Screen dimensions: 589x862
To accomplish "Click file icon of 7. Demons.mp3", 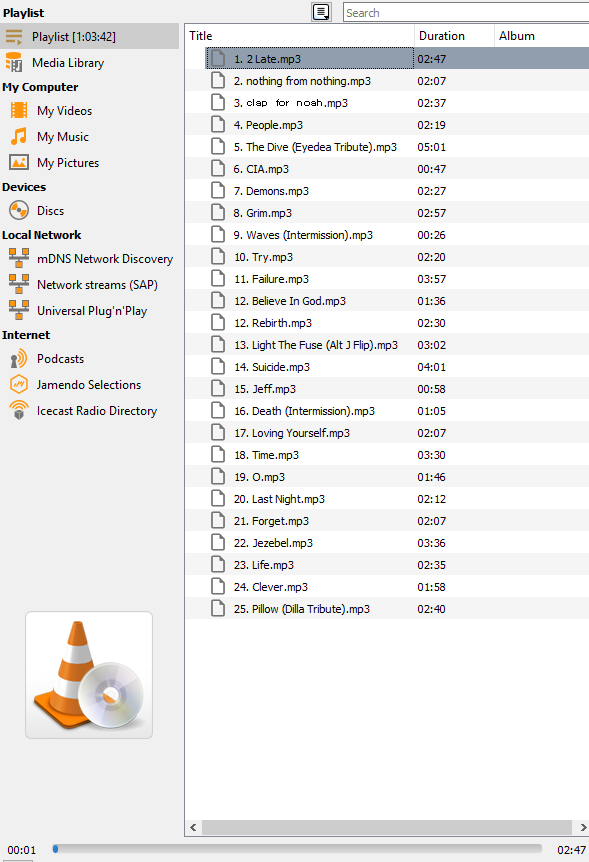I will point(218,190).
